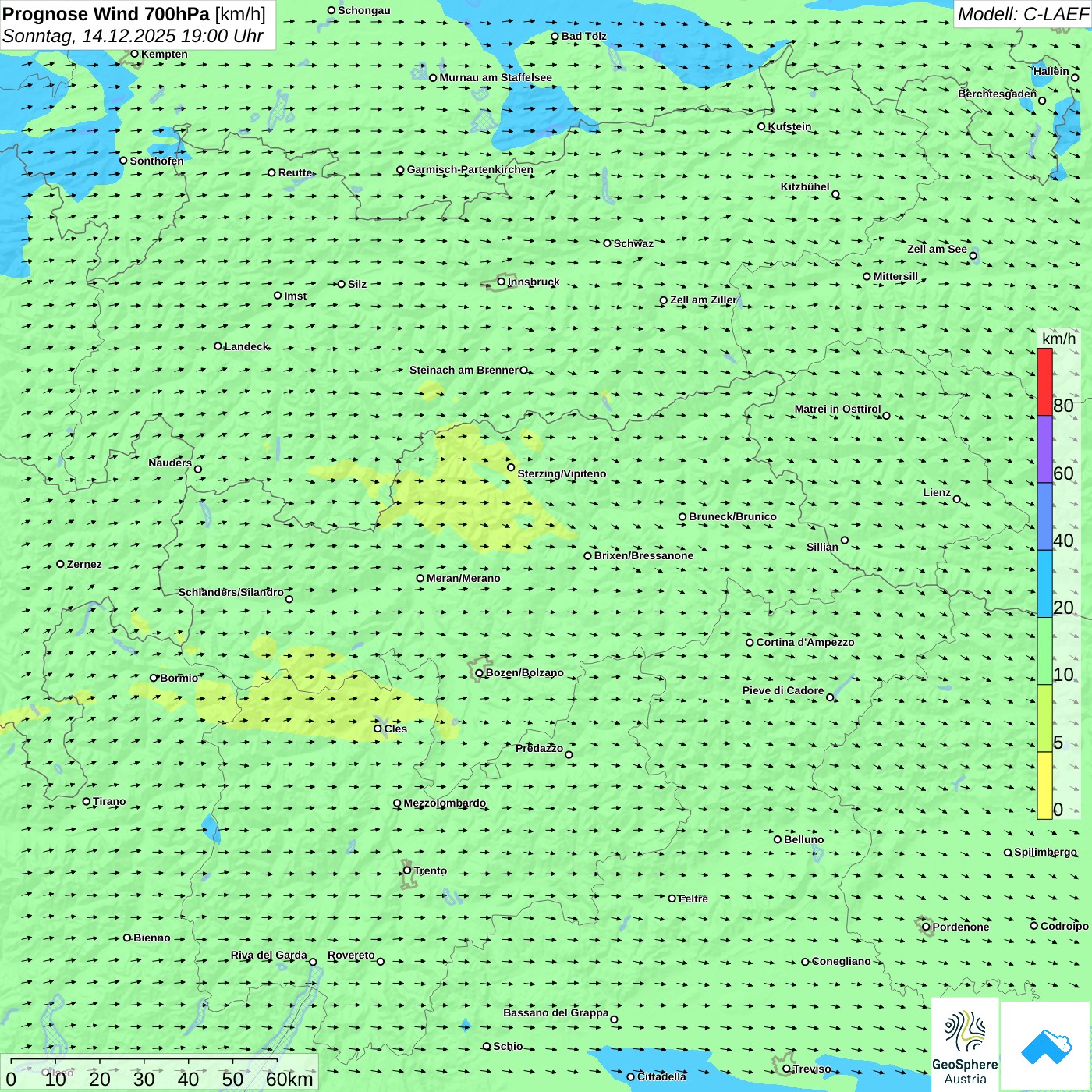The width and height of the screenshot is (1092, 1092).
Task: Click the 'Rovereto' town label
Action: pos(351,955)
